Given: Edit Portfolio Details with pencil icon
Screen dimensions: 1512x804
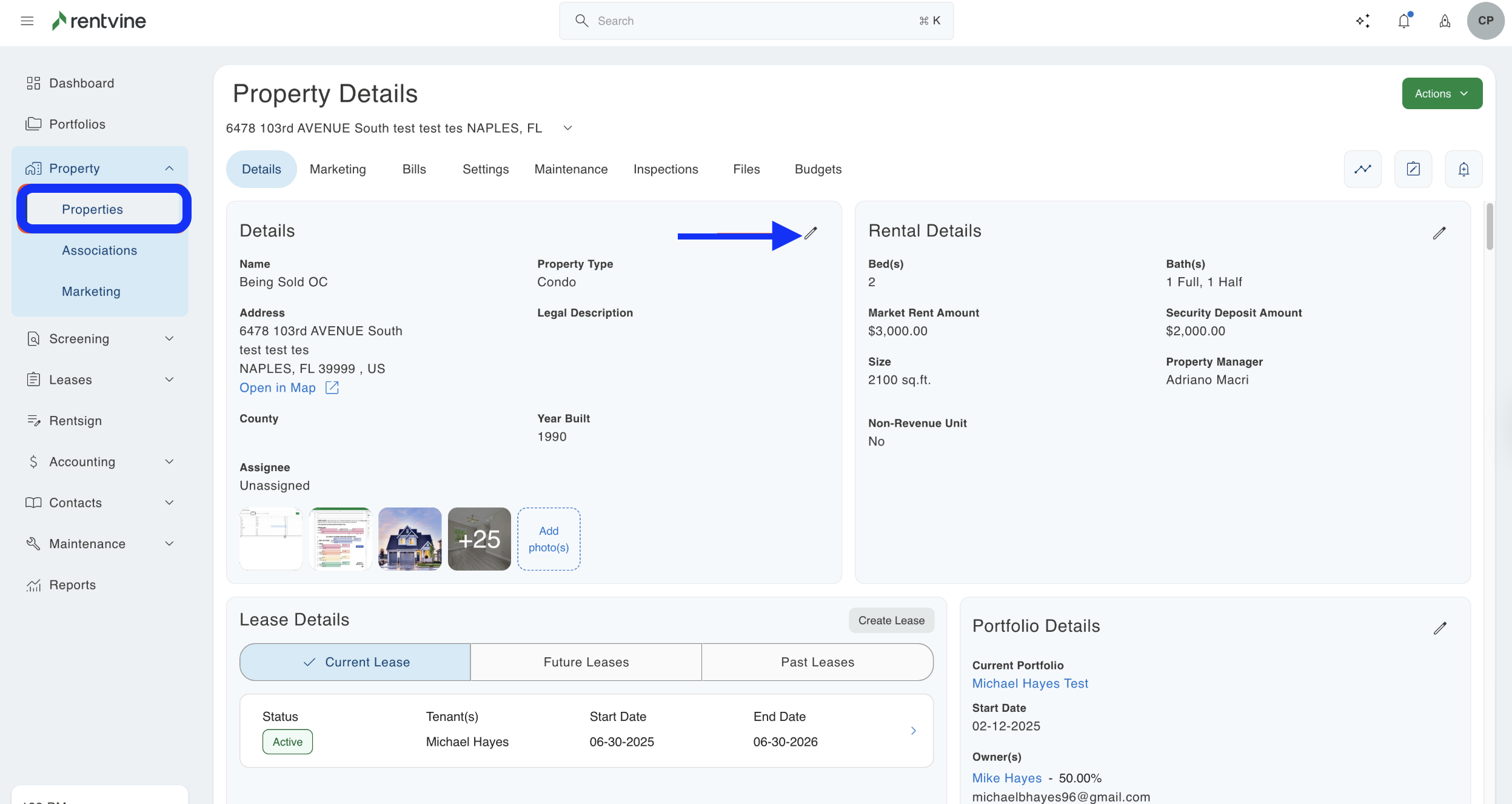Looking at the screenshot, I should 1440,628.
